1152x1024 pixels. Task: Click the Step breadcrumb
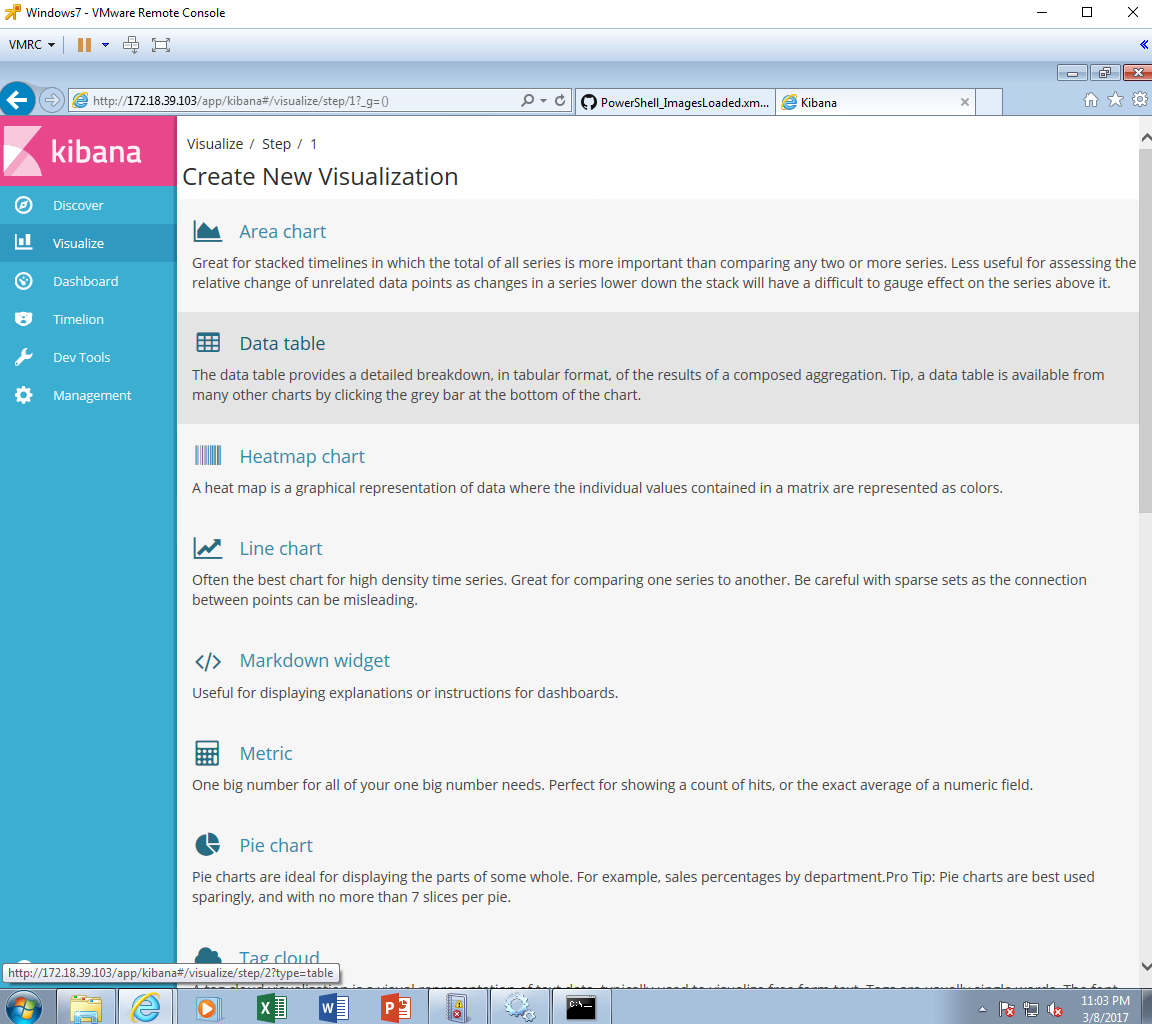click(276, 144)
